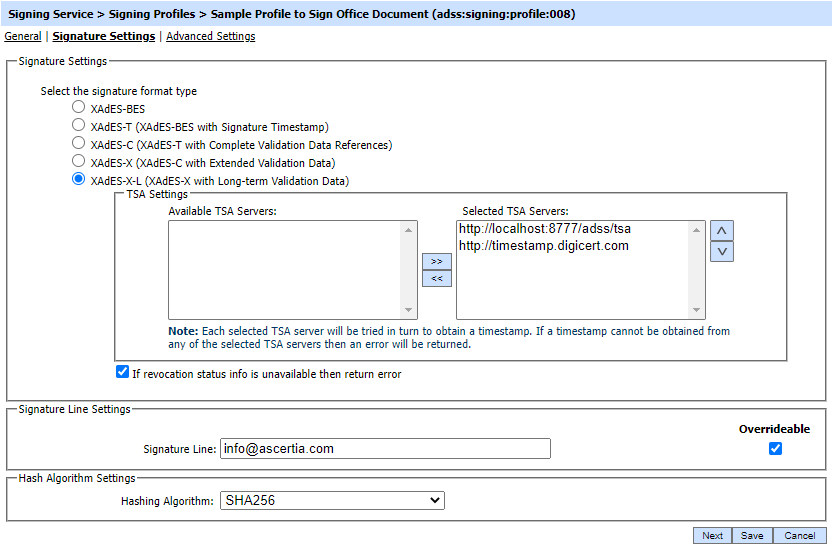The width and height of the screenshot is (833, 550).
Task: Cancel the signing profile changes
Action: tap(800, 536)
